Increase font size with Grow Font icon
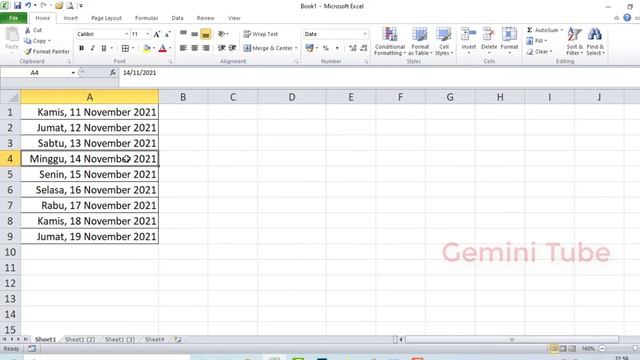Viewport: 640px width, 360px height. 157,34
